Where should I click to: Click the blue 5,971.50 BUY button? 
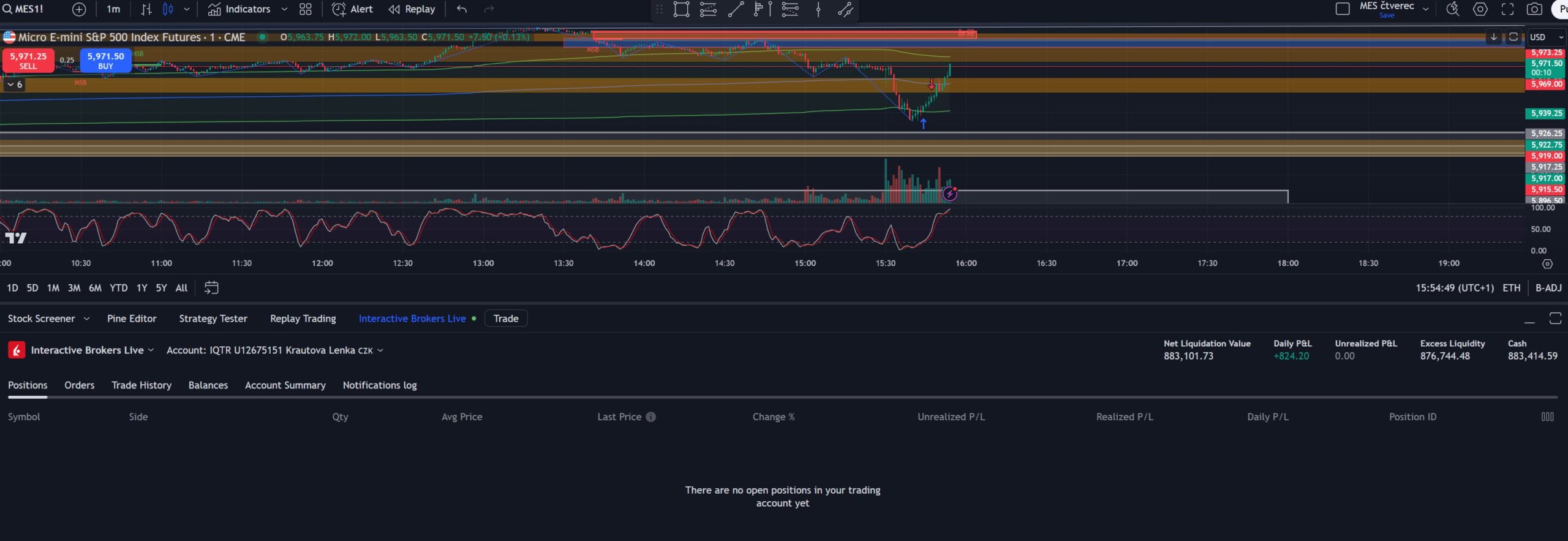[105, 61]
